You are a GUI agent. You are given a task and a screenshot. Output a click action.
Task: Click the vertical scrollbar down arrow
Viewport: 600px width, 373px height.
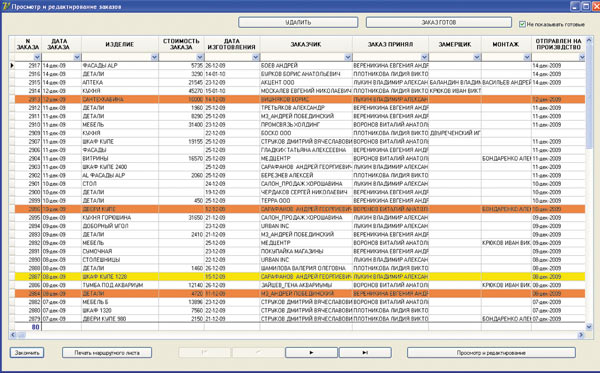[x=589, y=327]
